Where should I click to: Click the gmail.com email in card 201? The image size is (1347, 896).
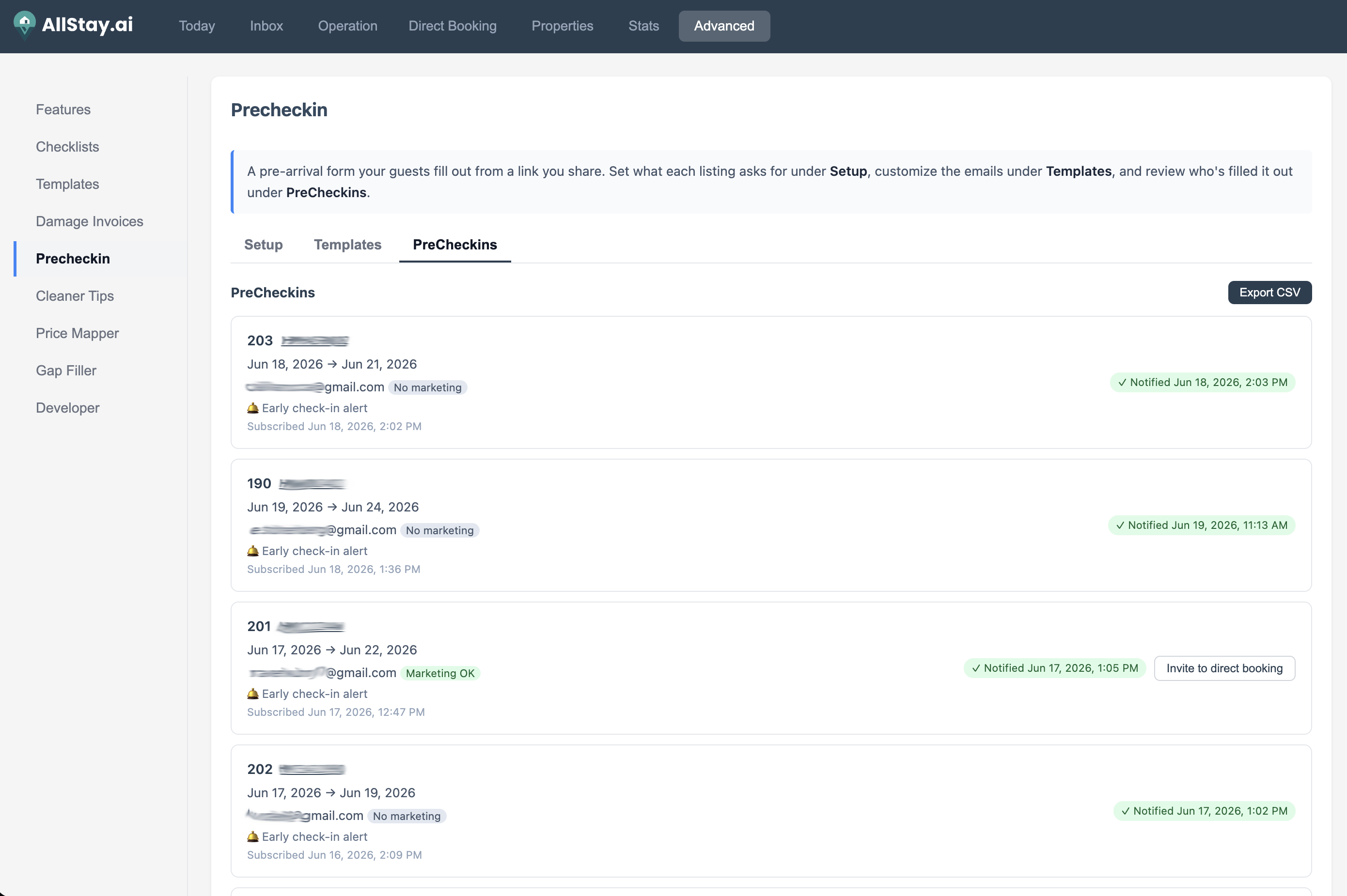click(x=322, y=673)
